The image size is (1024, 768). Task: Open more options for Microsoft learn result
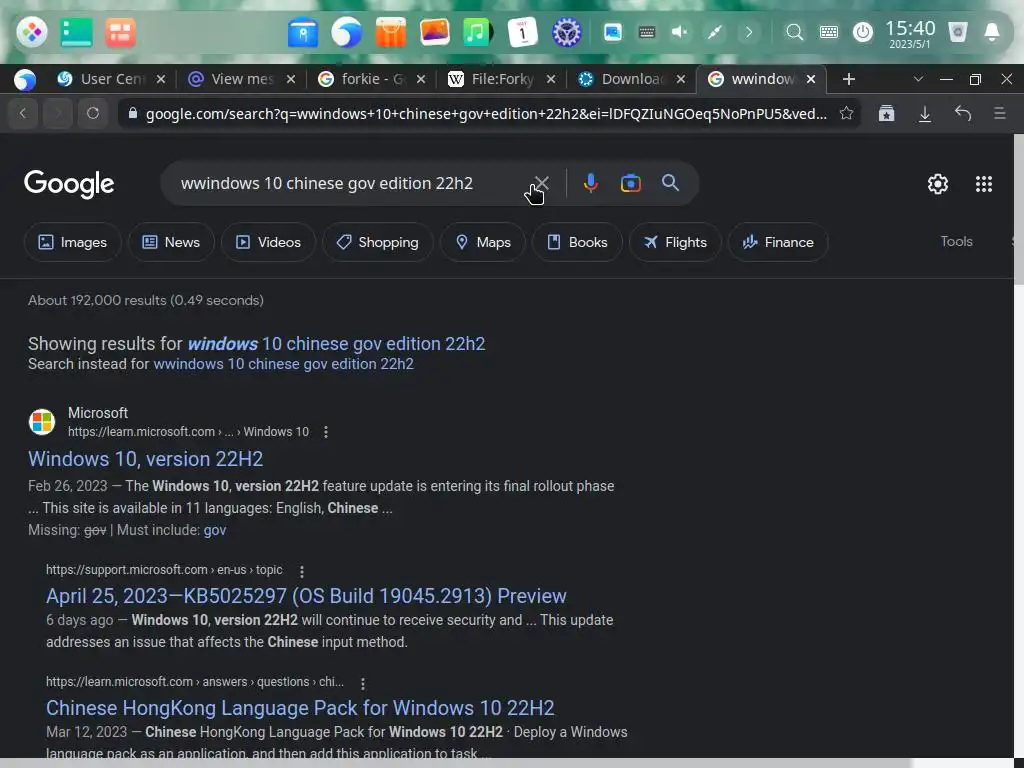coord(326,432)
